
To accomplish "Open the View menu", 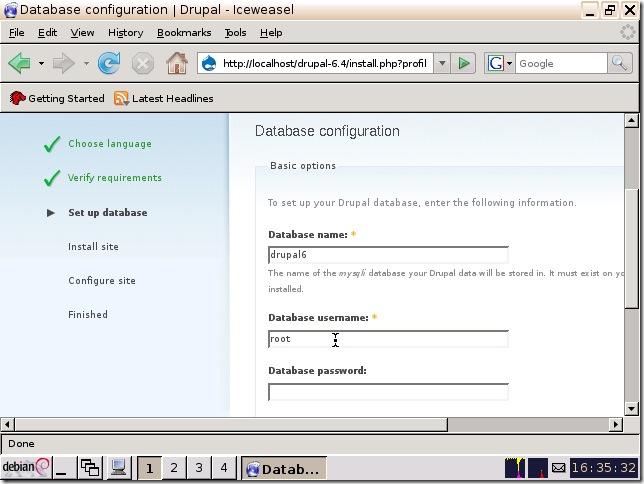I will (82, 32).
